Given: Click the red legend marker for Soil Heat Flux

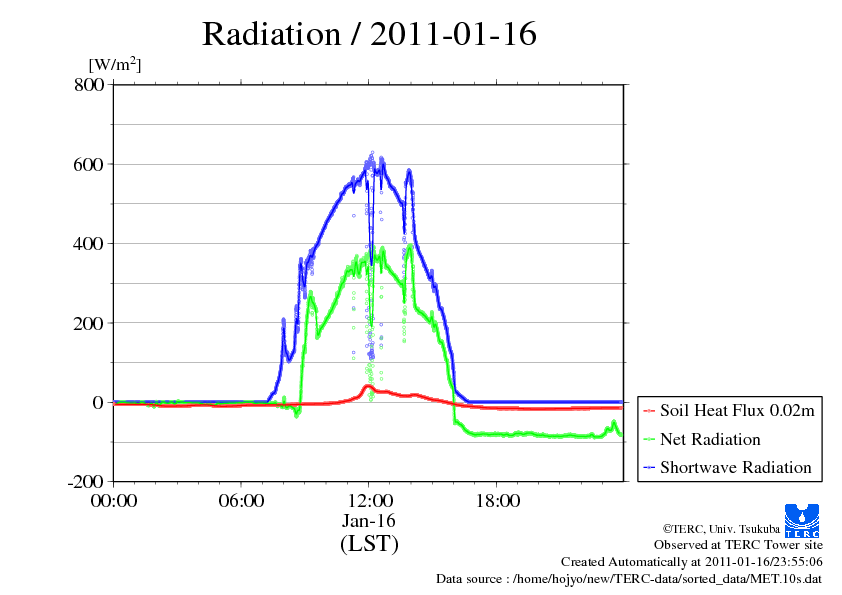Looking at the screenshot, I should [649, 411].
